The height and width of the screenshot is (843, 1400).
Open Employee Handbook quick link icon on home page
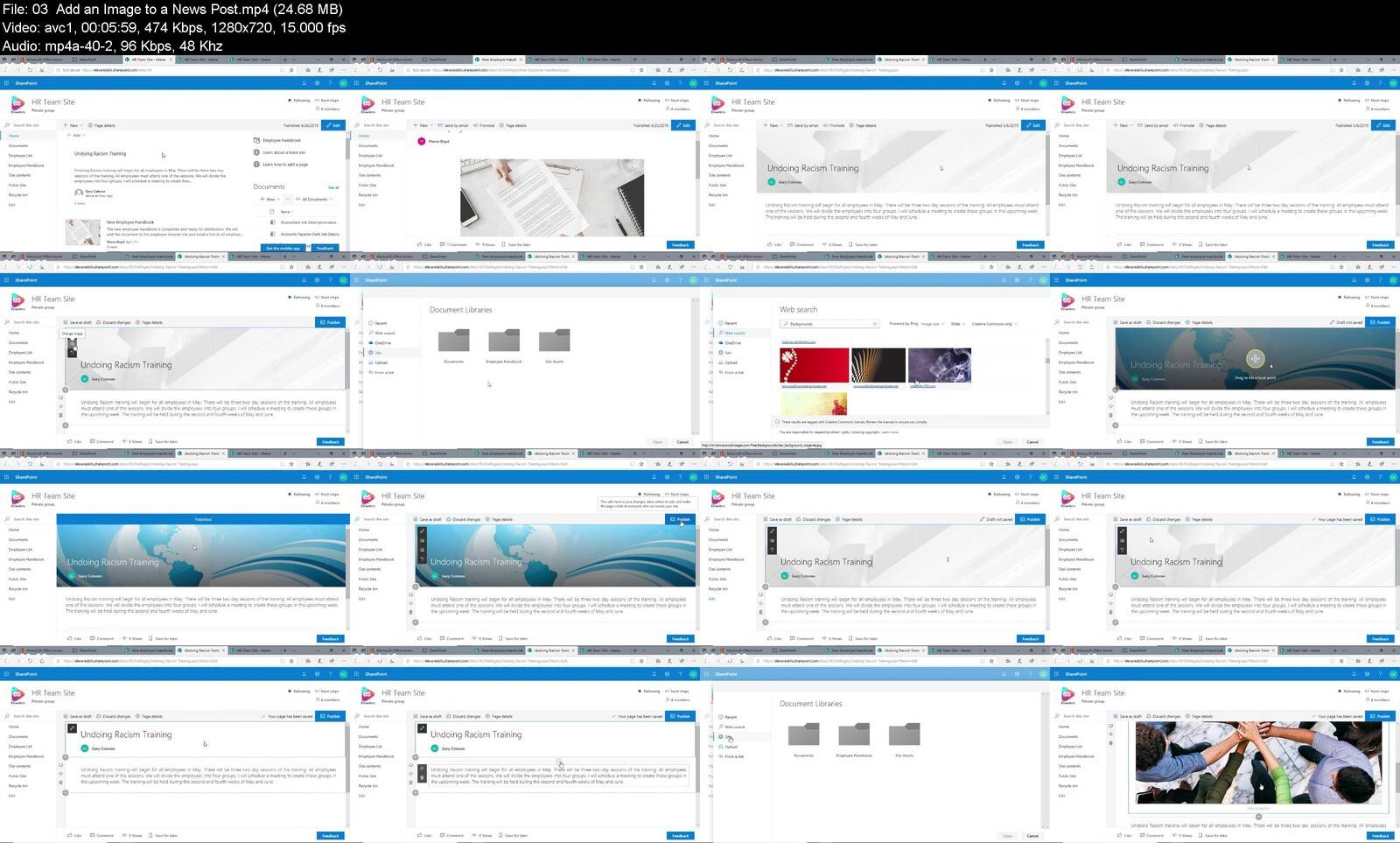coord(256,140)
